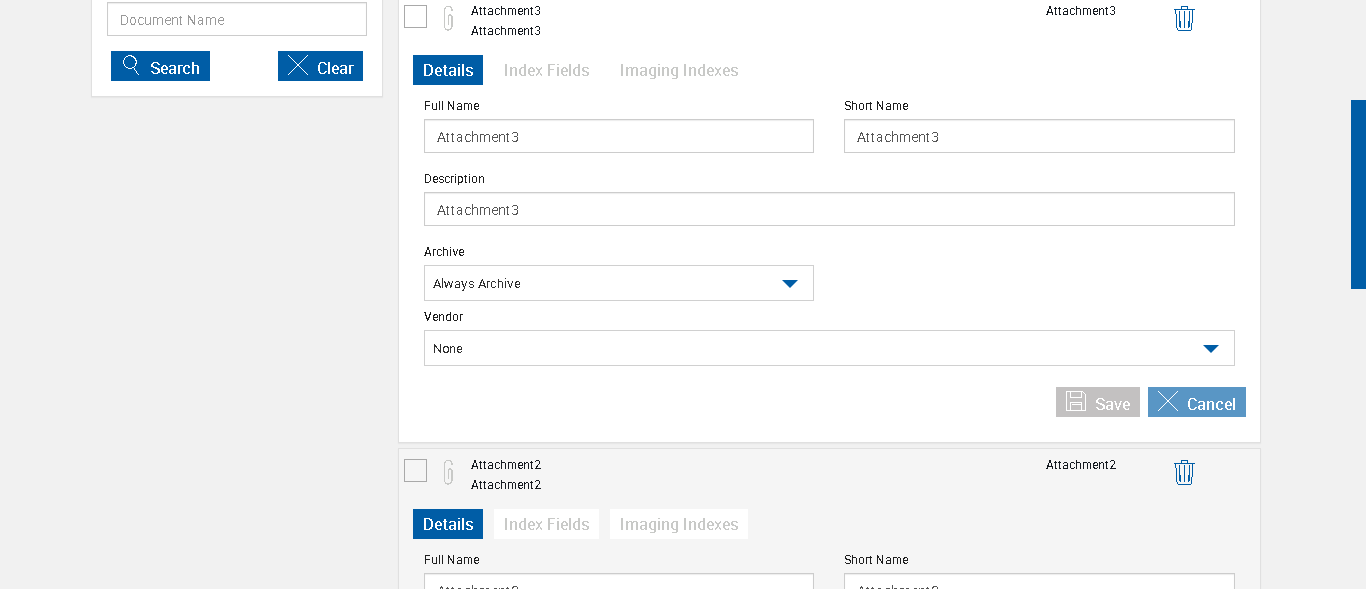Viewport: 1366px width, 589px height.
Task: Switch to Imaging Indexes tab for Attachment3
Action: [x=678, y=70]
